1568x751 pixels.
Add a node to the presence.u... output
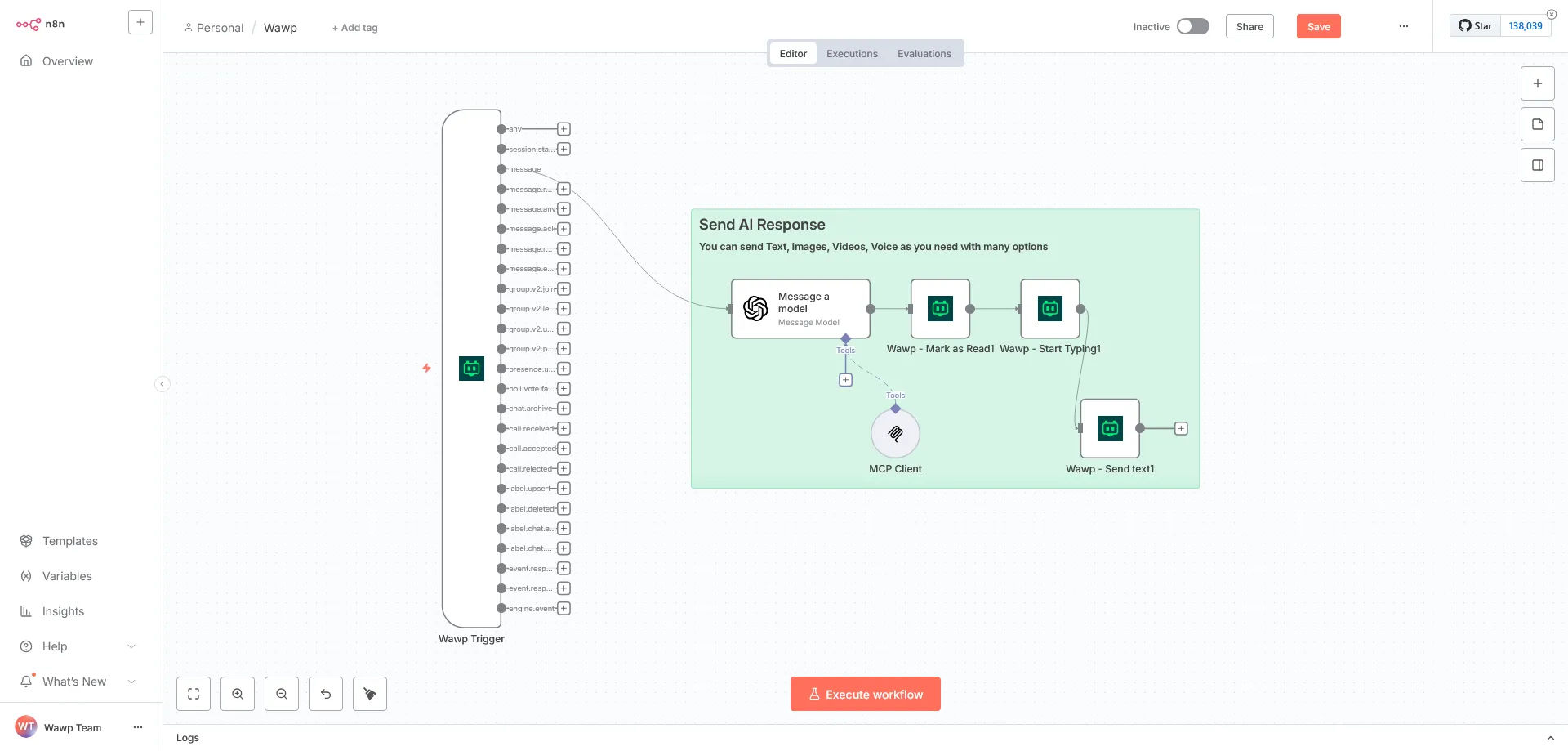[x=563, y=369]
